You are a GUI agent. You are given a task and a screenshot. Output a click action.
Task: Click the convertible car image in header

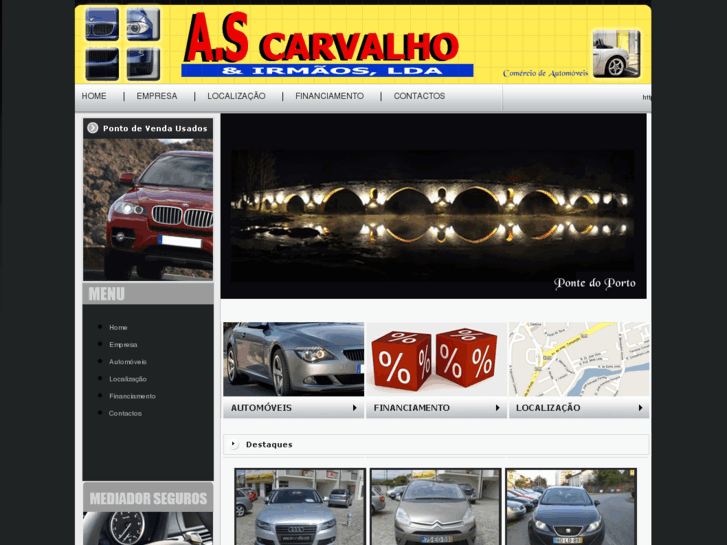pyautogui.click(x=616, y=54)
